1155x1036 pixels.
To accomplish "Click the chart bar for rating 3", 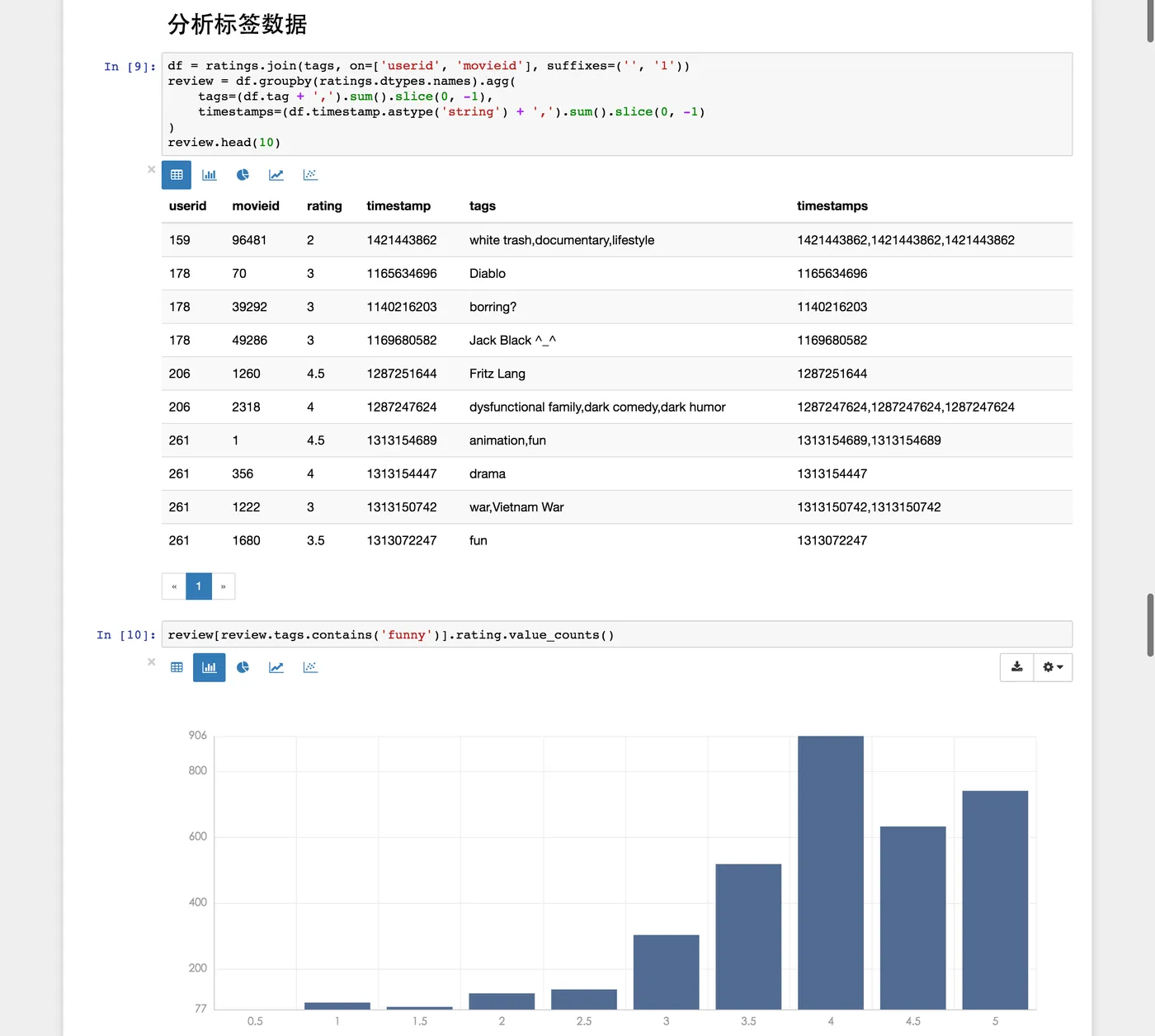I will point(667,972).
